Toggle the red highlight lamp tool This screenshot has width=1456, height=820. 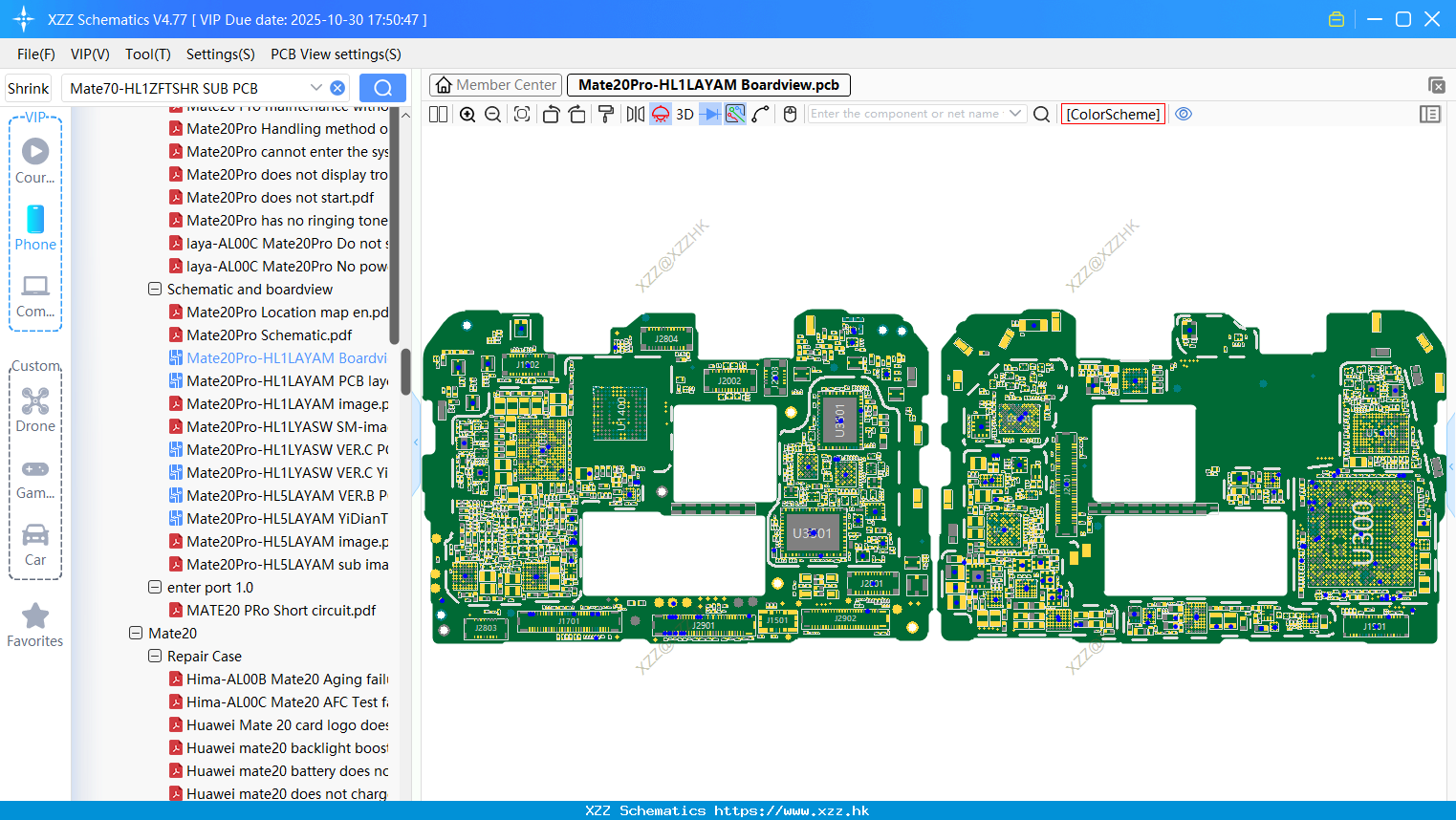tap(661, 114)
